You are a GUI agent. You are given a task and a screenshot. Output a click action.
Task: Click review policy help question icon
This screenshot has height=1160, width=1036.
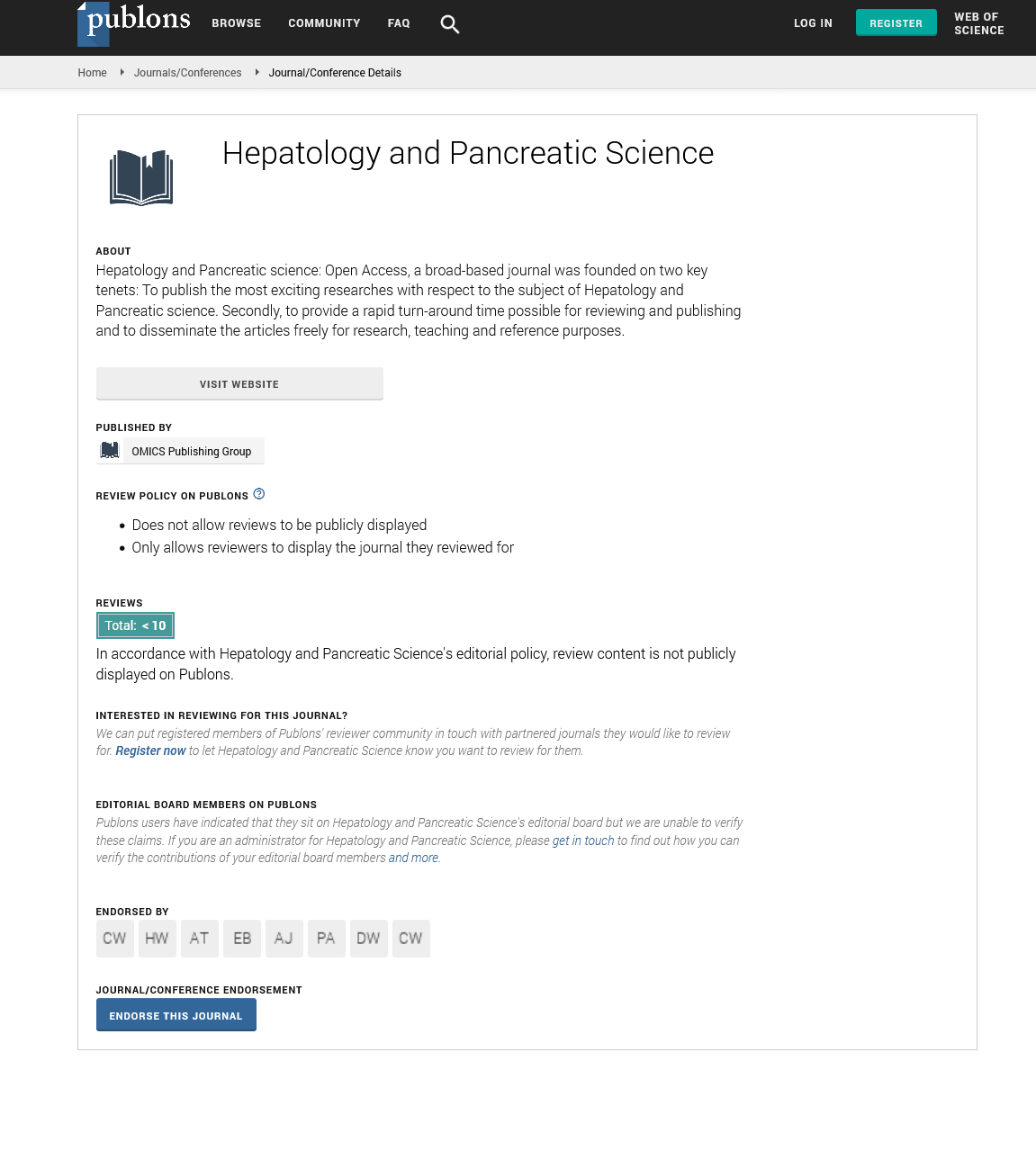pyautogui.click(x=259, y=494)
